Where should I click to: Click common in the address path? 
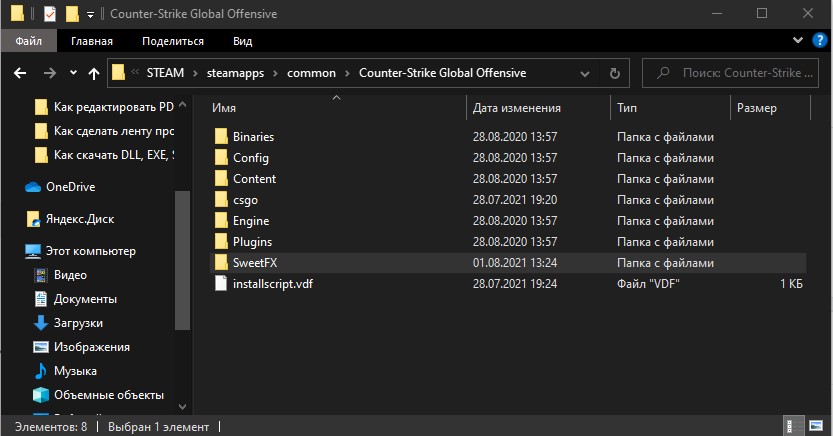click(311, 73)
